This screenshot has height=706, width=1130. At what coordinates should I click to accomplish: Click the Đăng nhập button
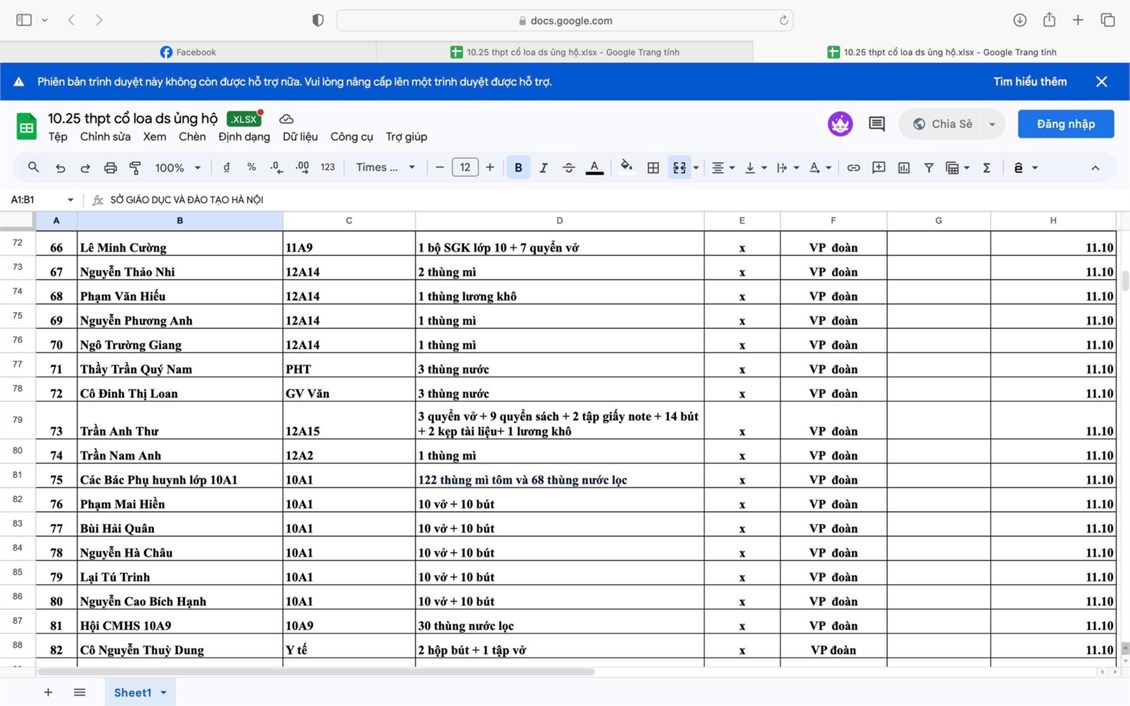pyautogui.click(x=1065, y=124)
